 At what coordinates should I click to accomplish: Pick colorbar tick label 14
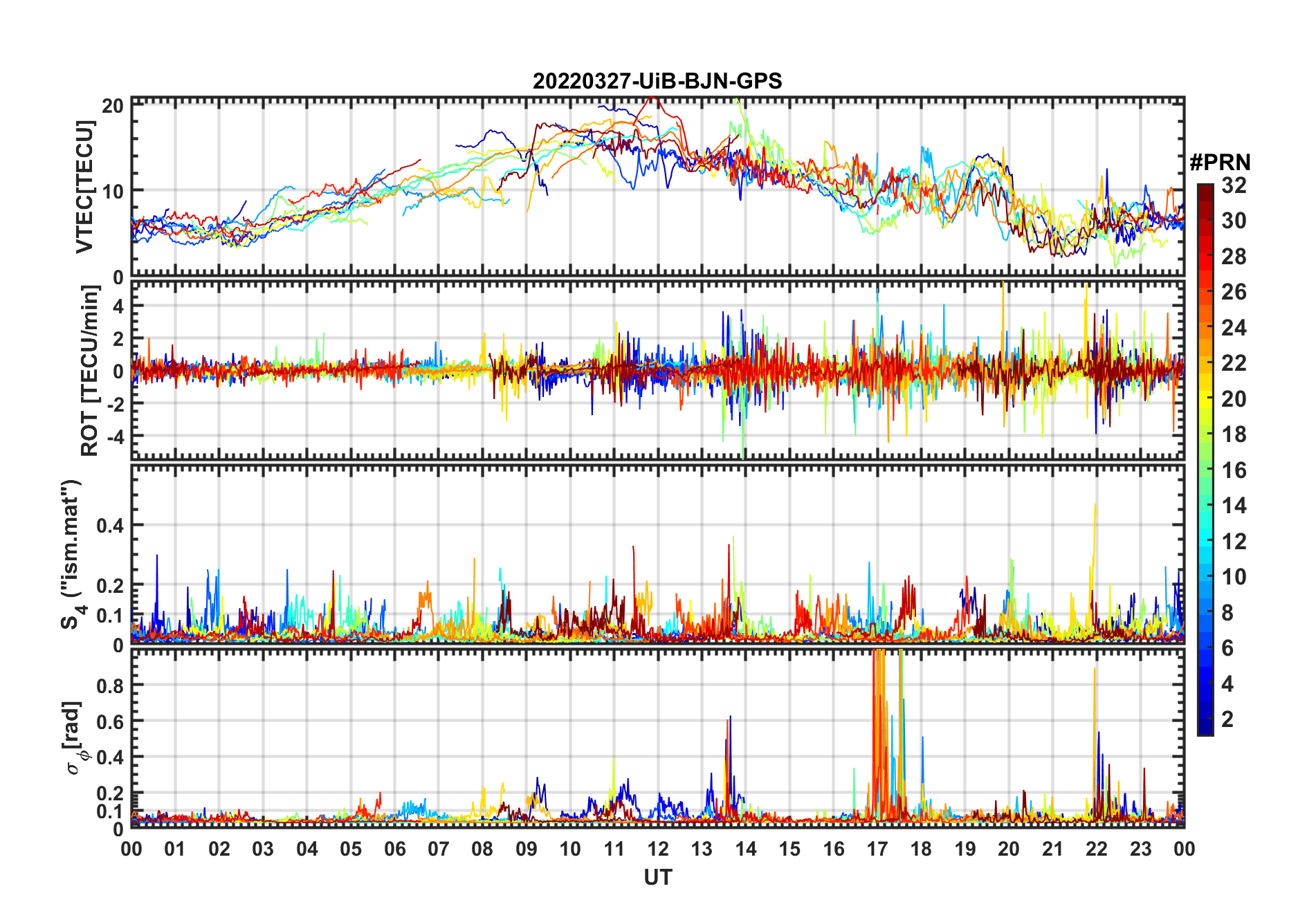tap(1234, 506)
